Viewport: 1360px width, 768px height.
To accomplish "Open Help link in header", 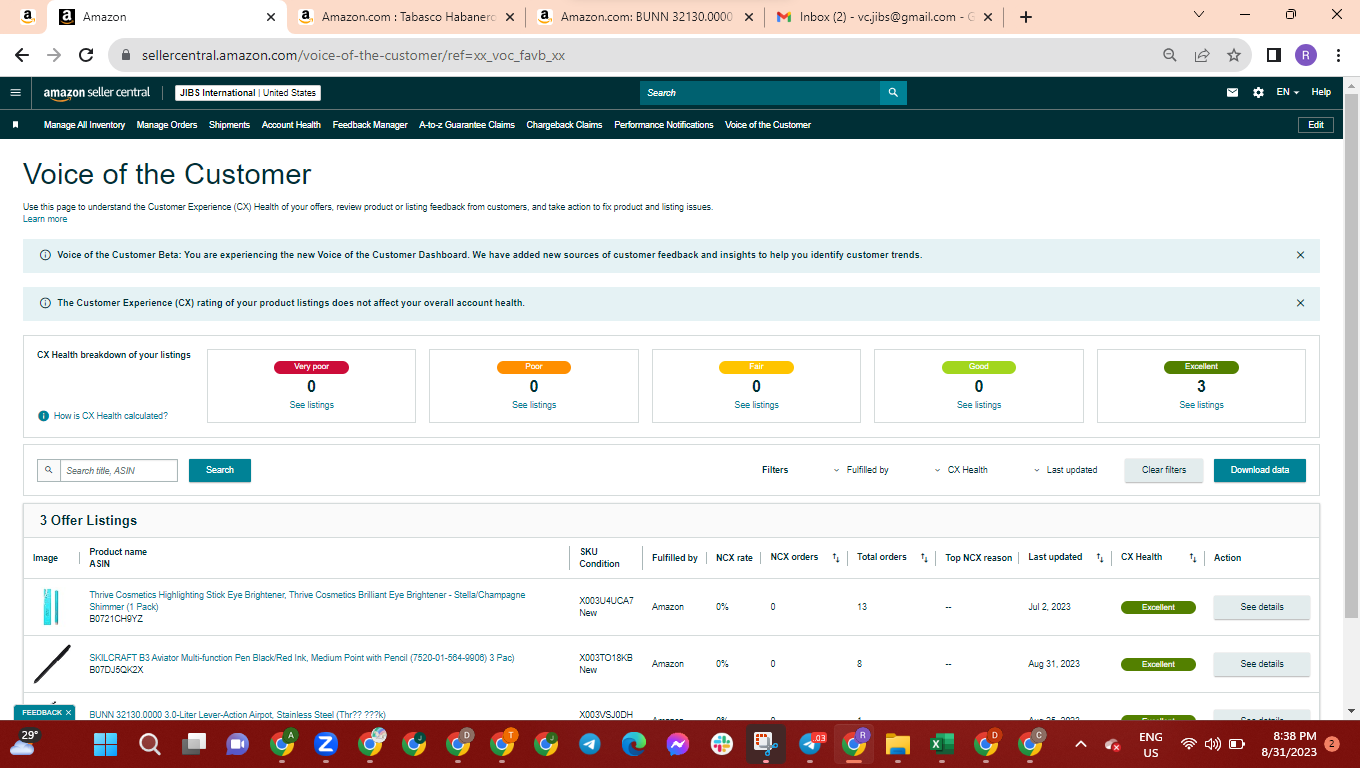I will point(1321,92).
